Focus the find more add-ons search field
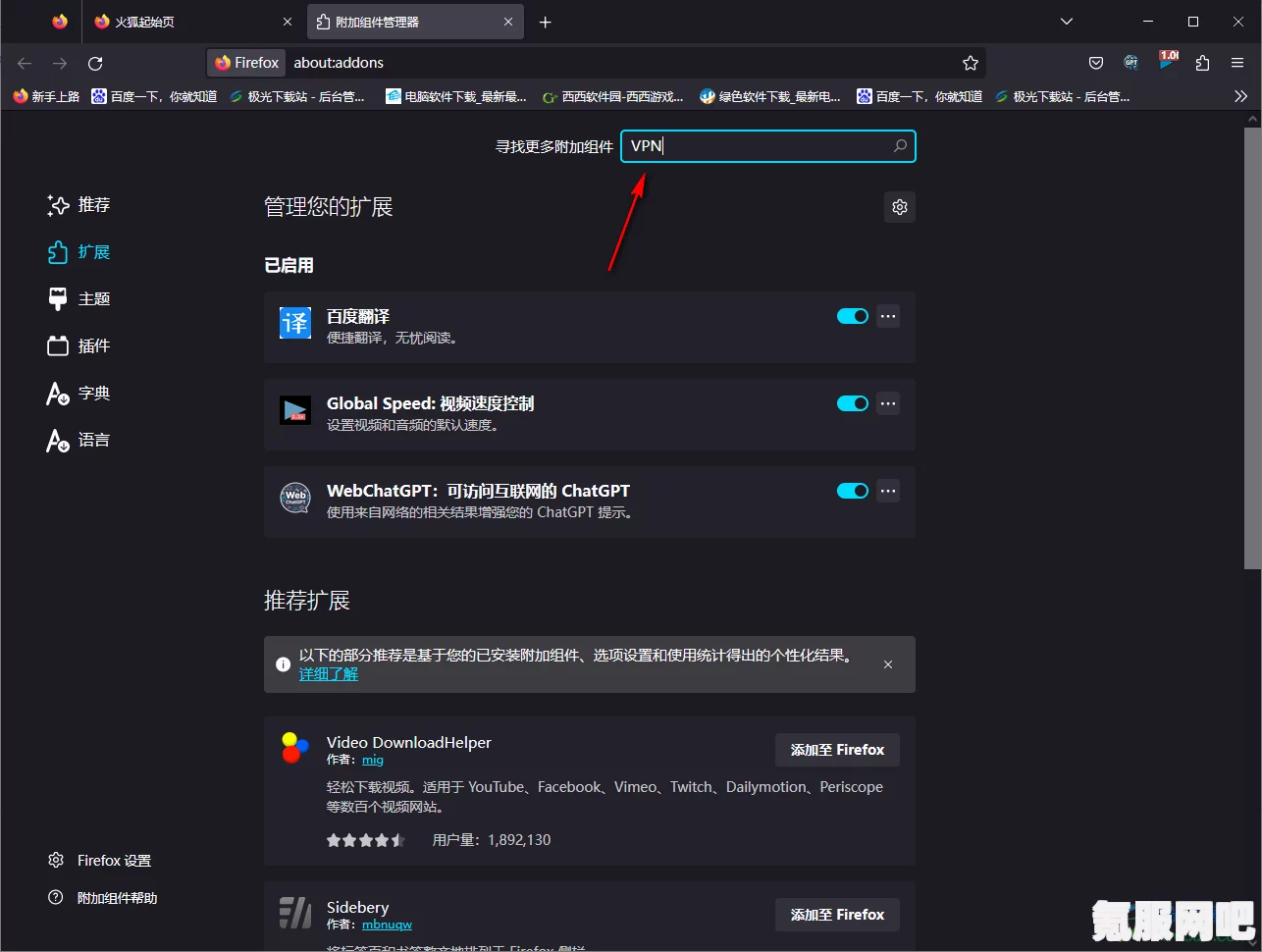The width and height of the screenshot is (1262, 952). (768, 146)
